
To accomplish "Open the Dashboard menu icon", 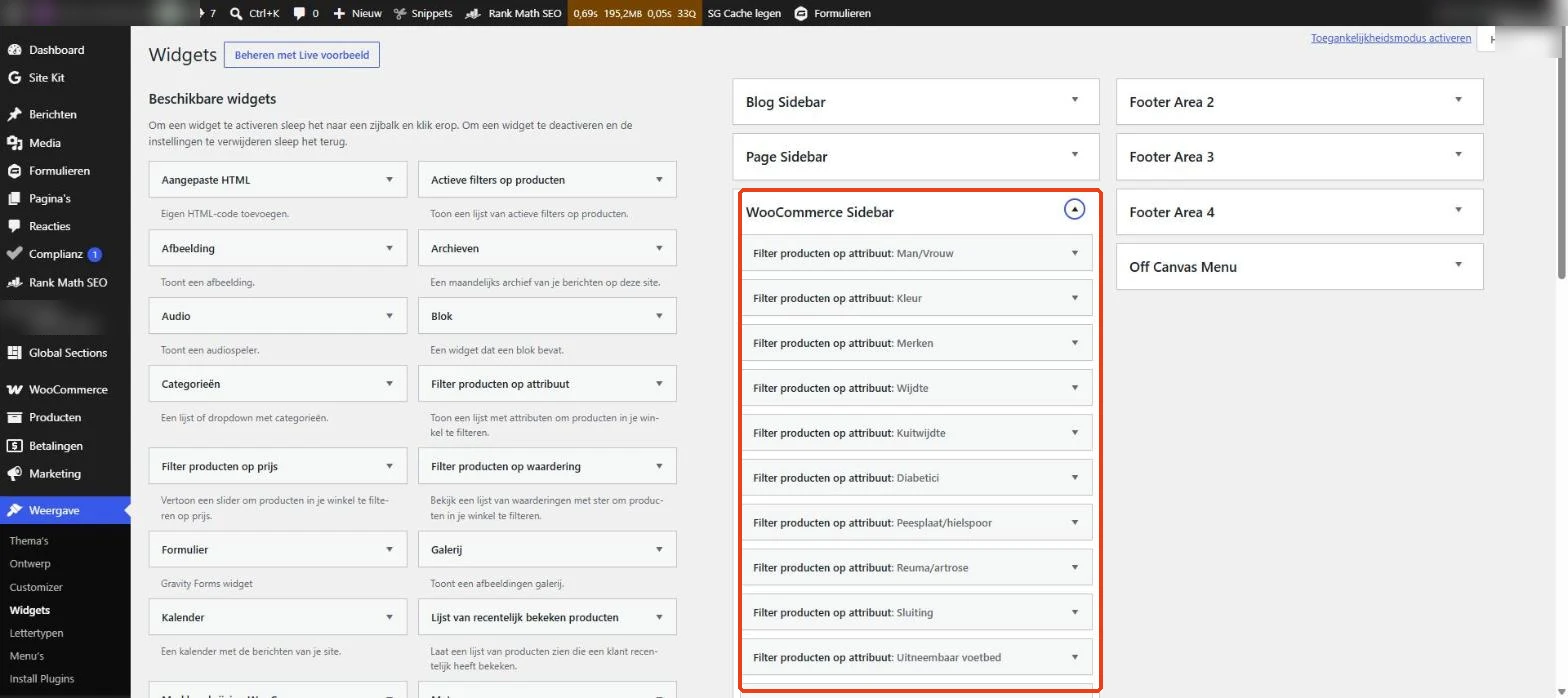I will pos(14,50).
